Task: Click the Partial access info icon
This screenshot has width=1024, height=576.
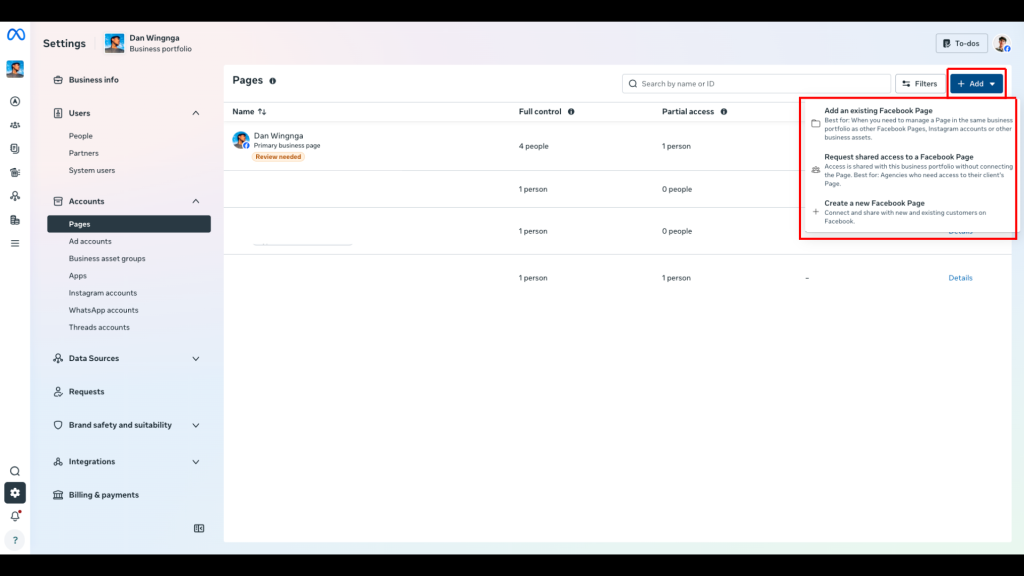Action: tap(724, 112)
